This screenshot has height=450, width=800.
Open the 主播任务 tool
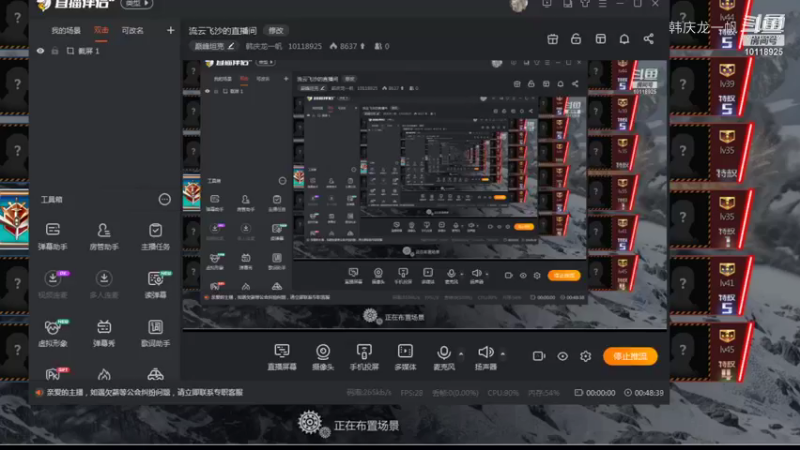pyautogui.click(x=156, y=236)
